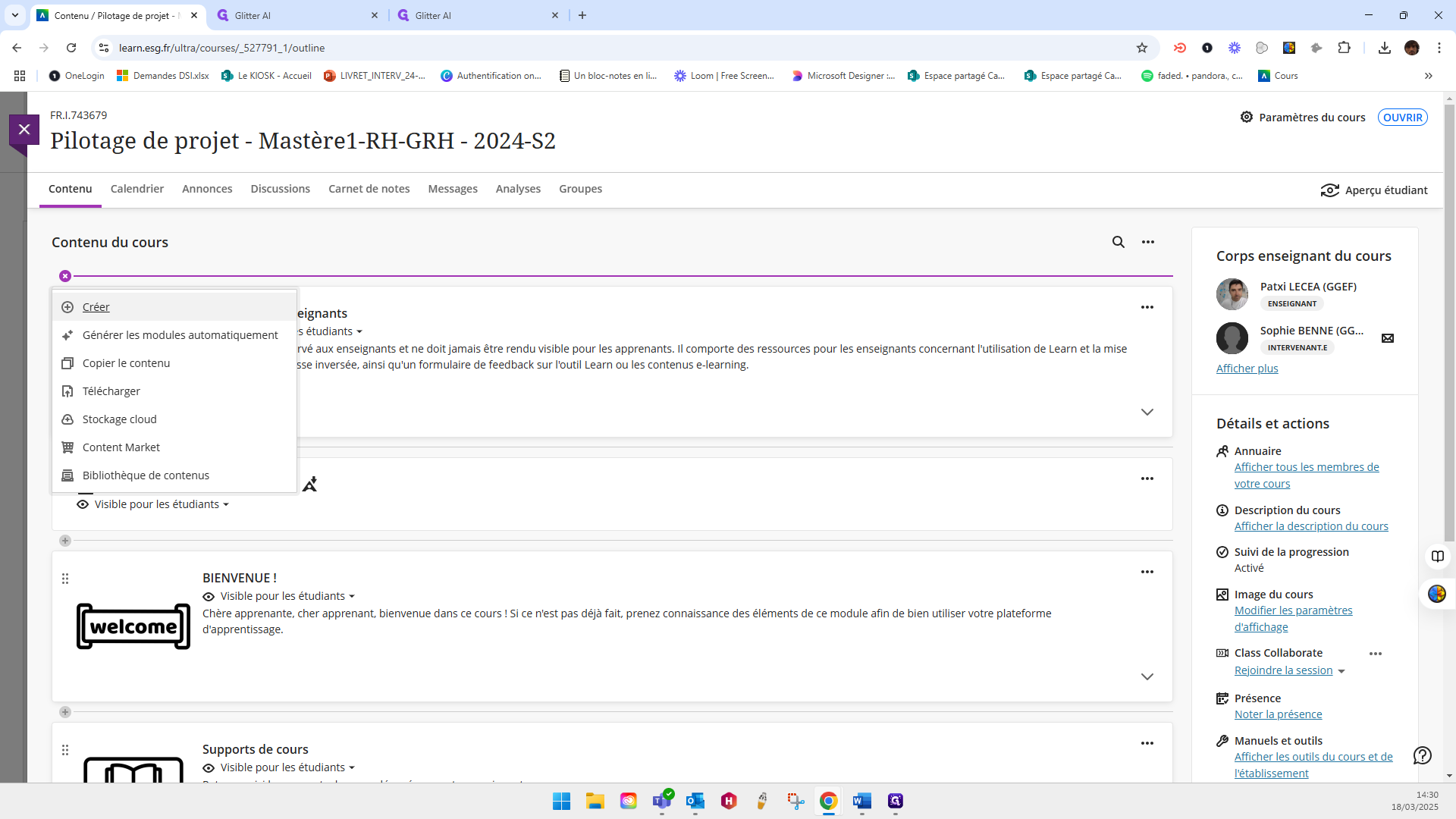Add content above Supports de cours
1456x819 pixels.
(65, 712)
